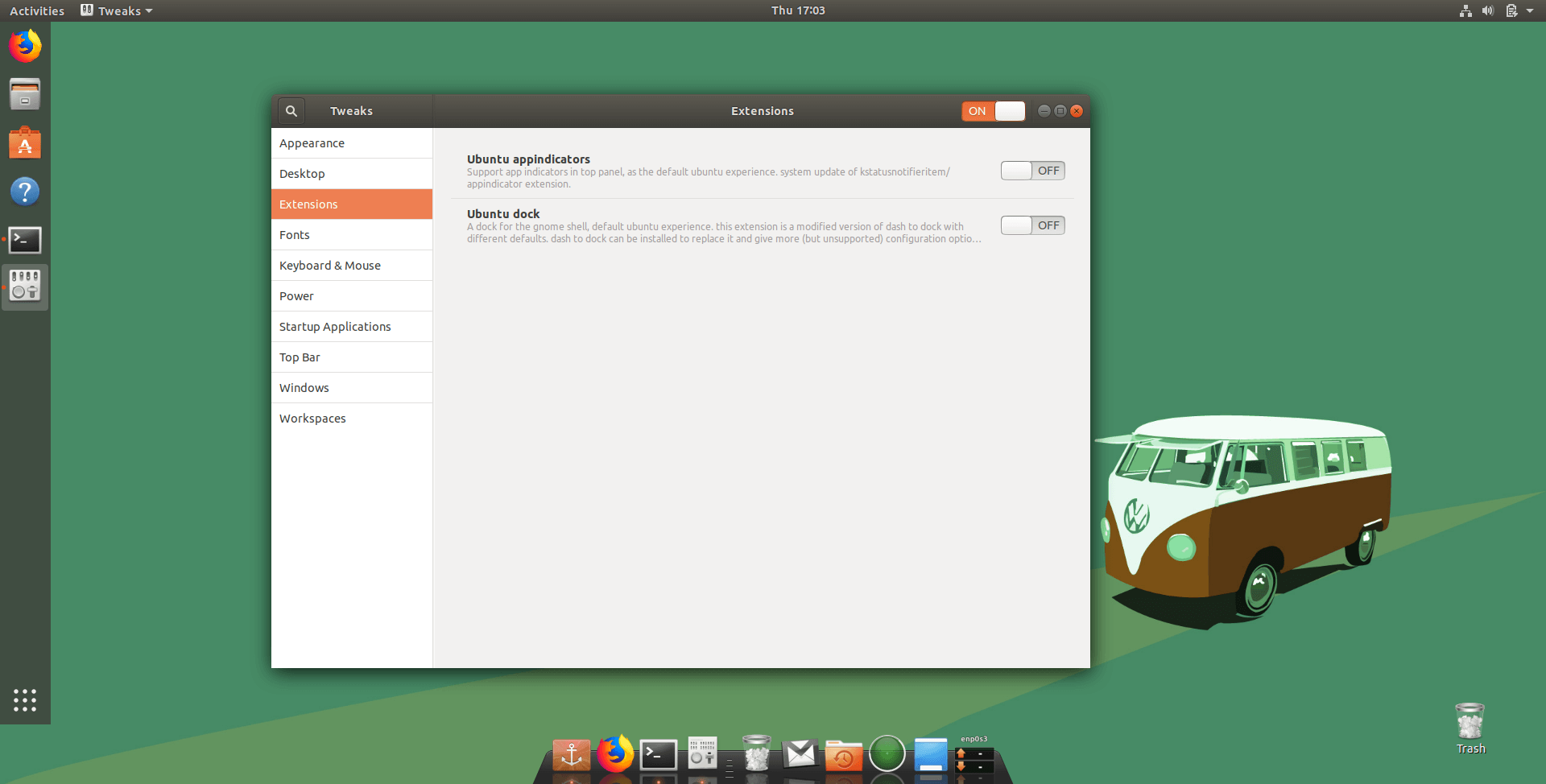Click the Plank anchor icon in bottom dock

571,755
